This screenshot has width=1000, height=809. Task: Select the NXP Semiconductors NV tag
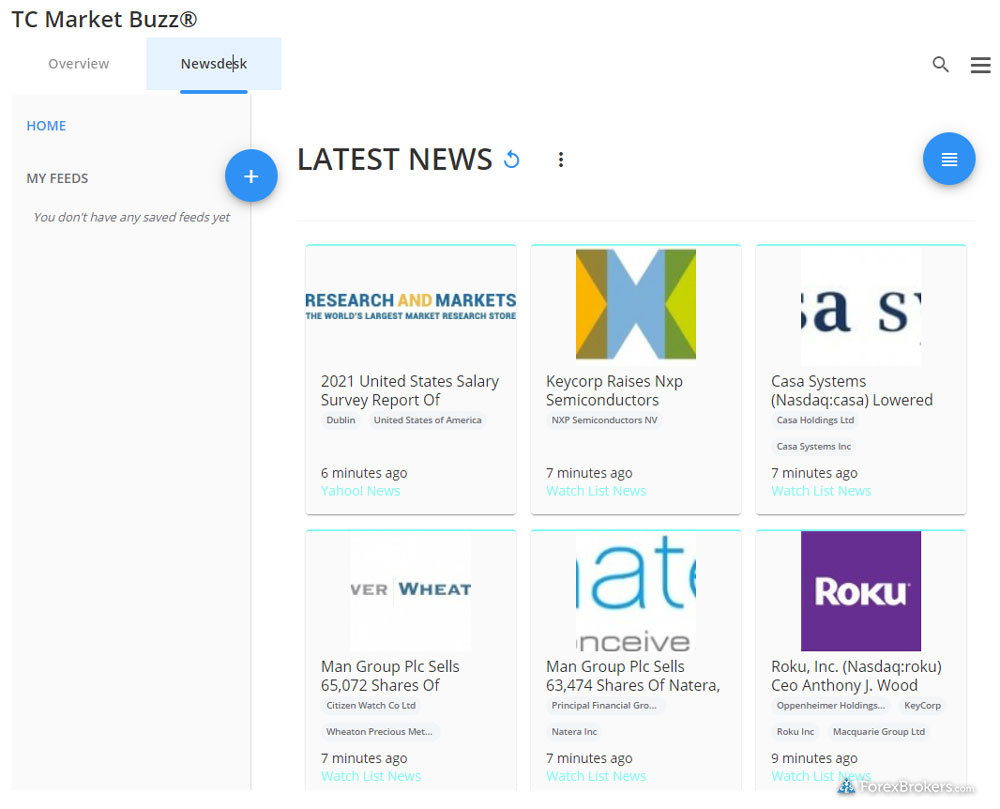pyautogui.click(x=604, y=420)
